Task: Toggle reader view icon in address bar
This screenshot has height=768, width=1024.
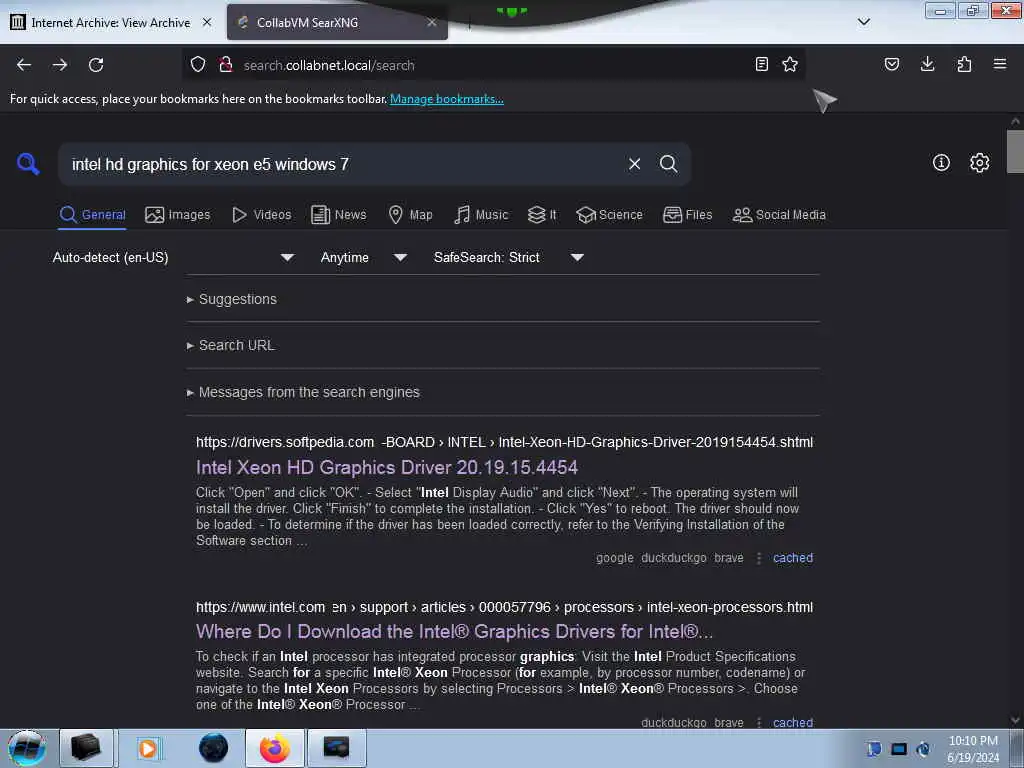Action: click(x=761, y=64)
